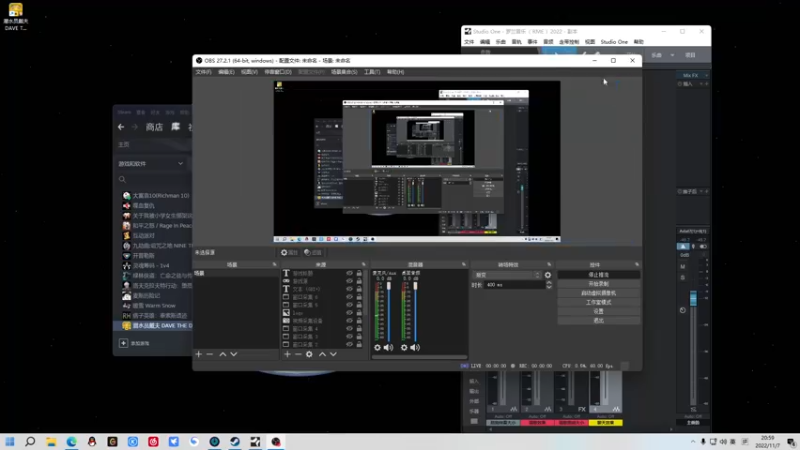This screenshot has width=800, height=450.
Task: Enable studio mode button
Action: click(x=598, y=303)
